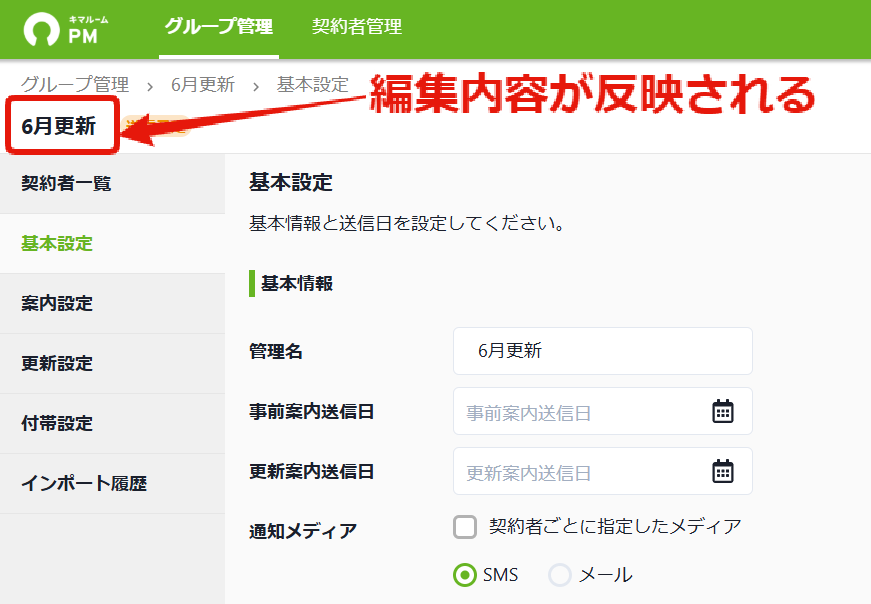
Task: Check 契約者ごとに指定したメディア checkbox
Action: coord(465,527)
